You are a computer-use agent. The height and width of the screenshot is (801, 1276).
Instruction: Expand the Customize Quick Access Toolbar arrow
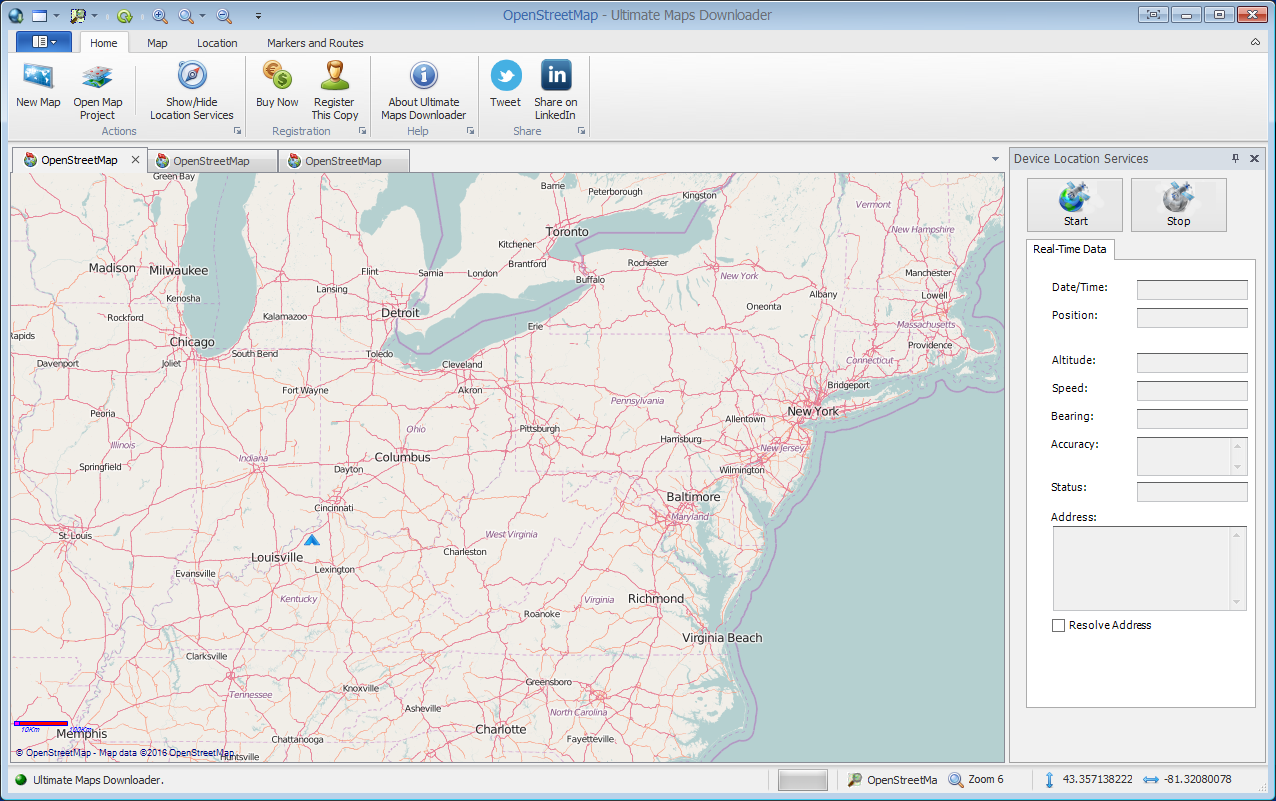tap(259, 16)
